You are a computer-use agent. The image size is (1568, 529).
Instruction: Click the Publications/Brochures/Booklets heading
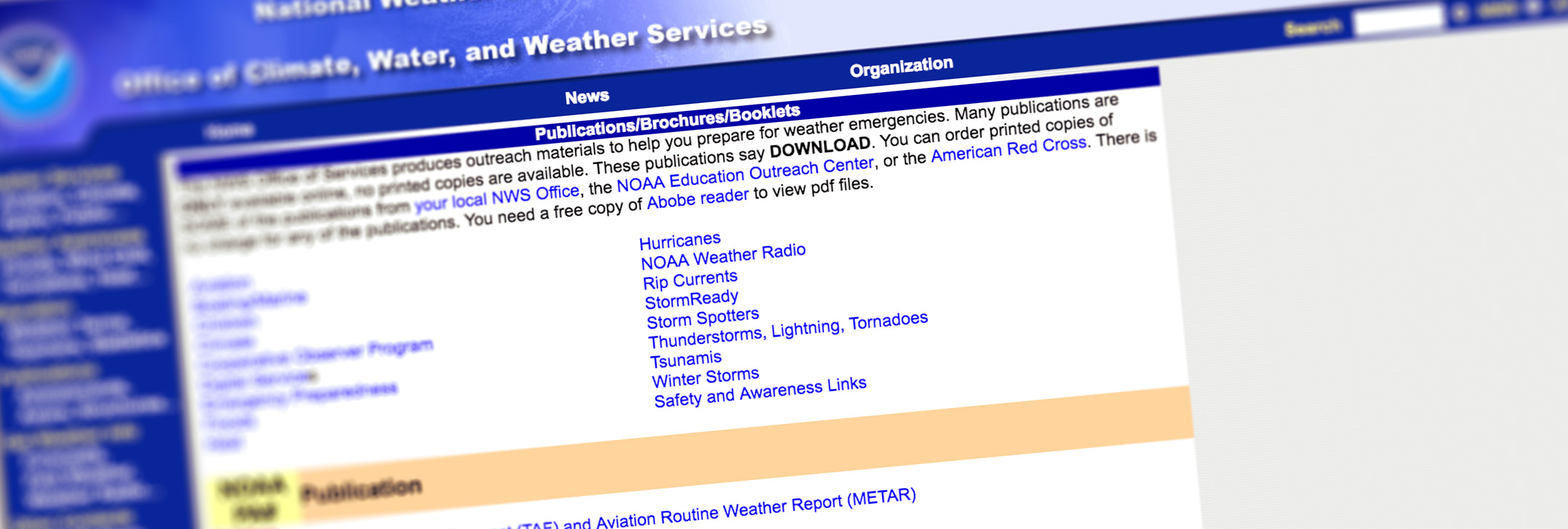pos(667,122)
